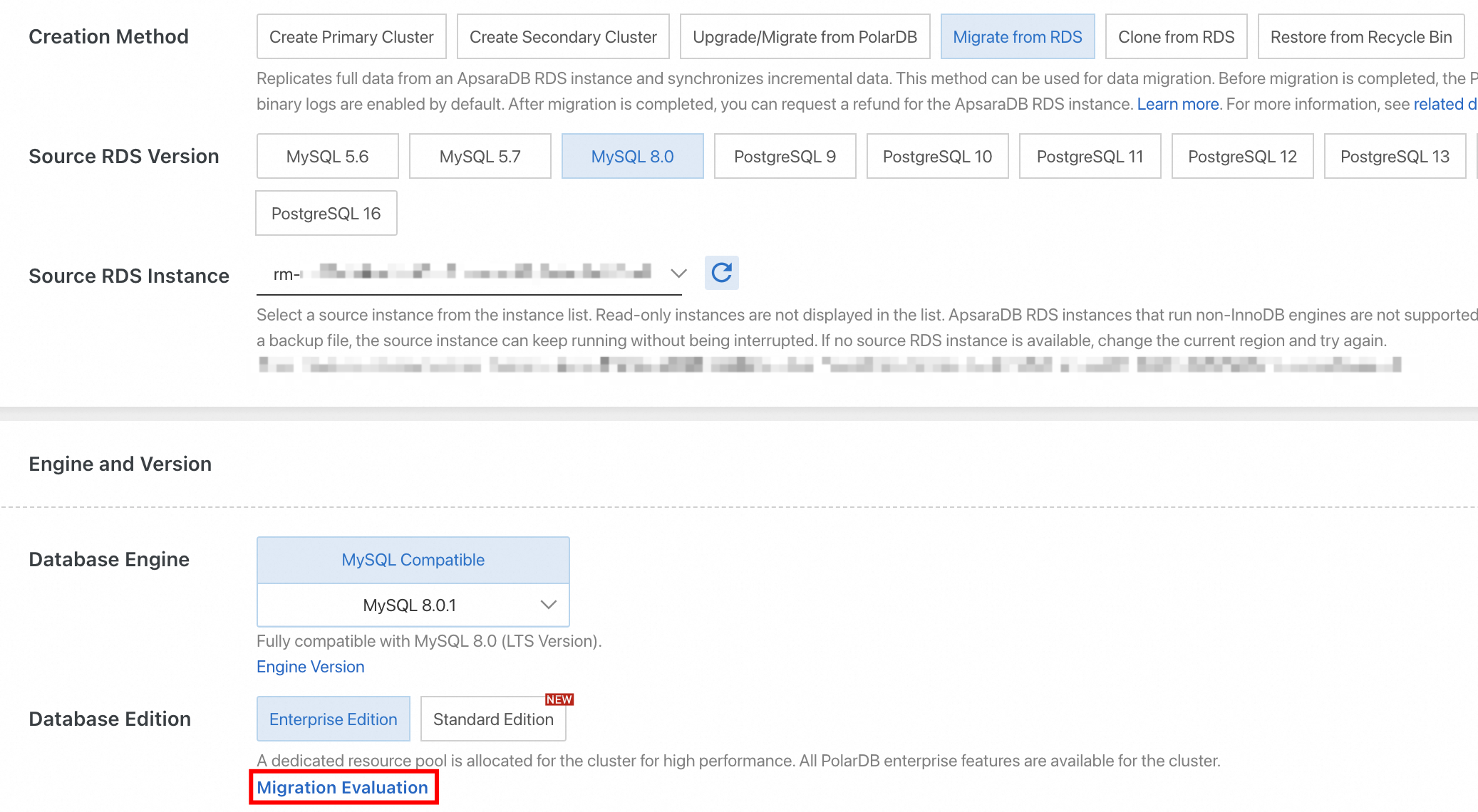1478x812 pixels.
Task: Refresh the source RDS instance list
Action: click(721, 273)
